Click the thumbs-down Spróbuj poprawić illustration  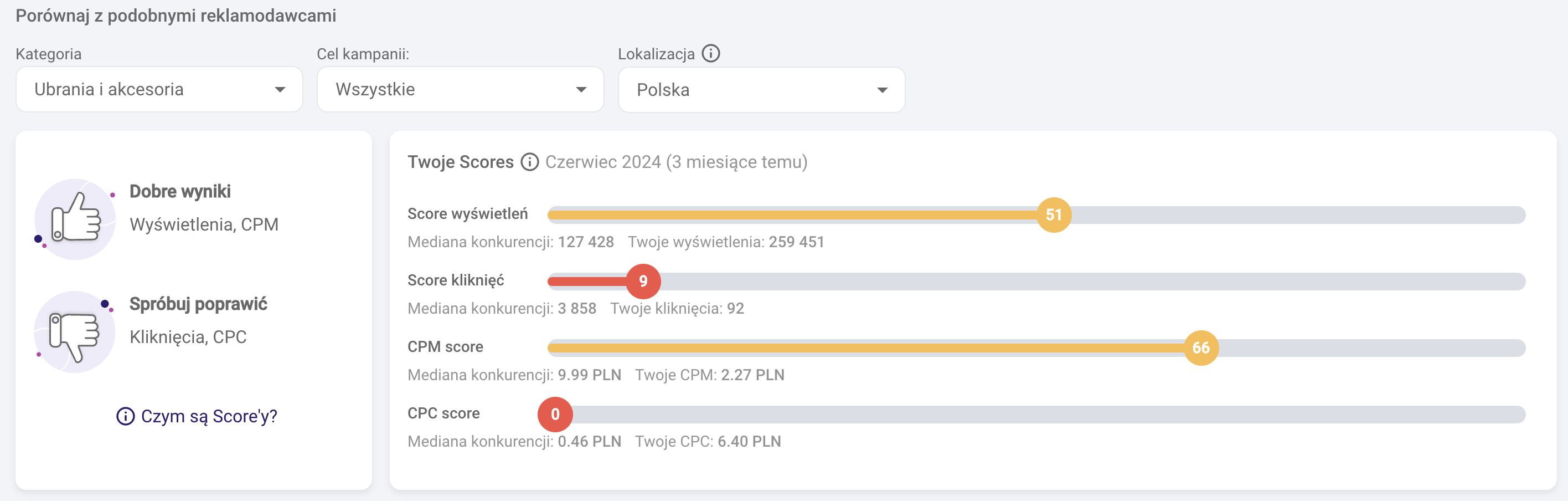(74, 332)
